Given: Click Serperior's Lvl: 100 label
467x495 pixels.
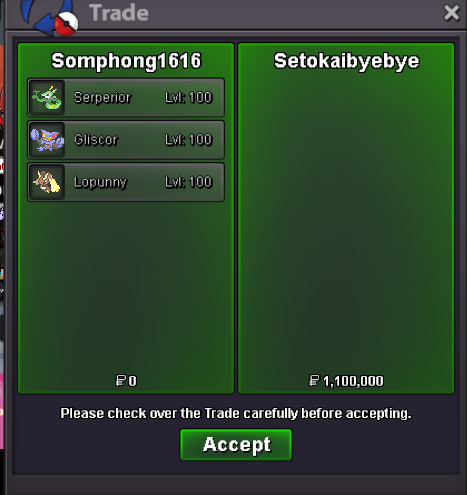Looking at the screenshot, I should (189, 98).
